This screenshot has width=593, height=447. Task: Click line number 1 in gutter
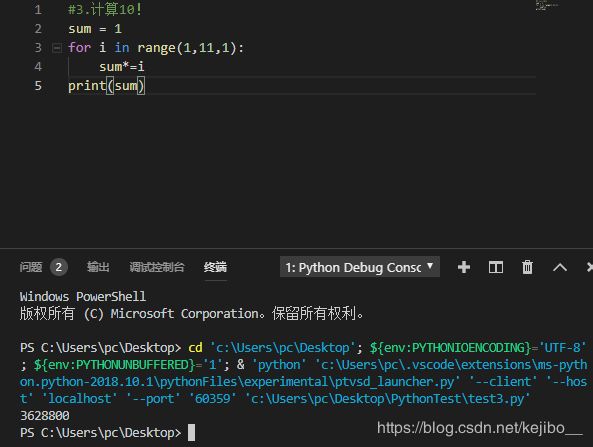pyautogui.click(x=38, y=9)
